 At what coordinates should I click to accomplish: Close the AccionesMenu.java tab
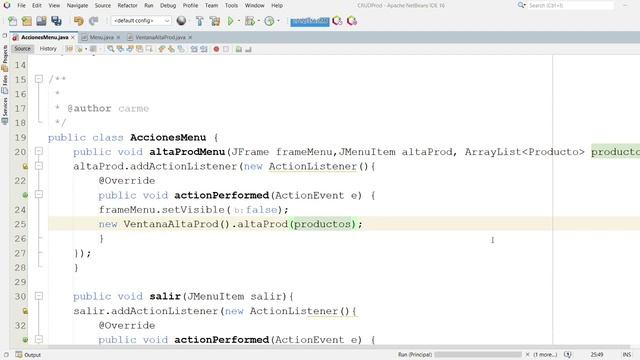point(73,37)
